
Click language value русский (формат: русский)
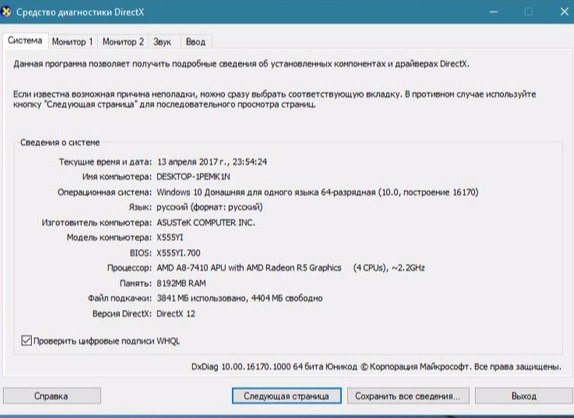(209, 207)
